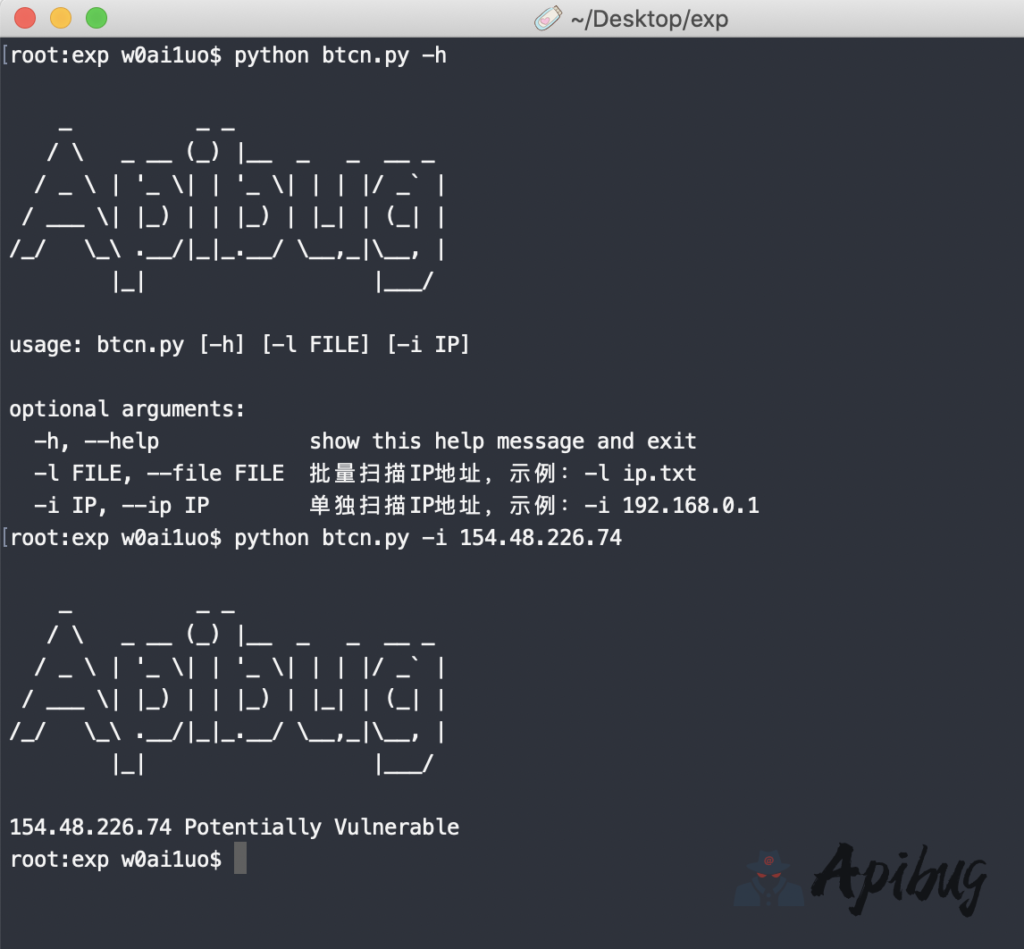The image size is (1024, 949).
Task: Click the '-i IP, --ip IP' option
Action: 121,505
